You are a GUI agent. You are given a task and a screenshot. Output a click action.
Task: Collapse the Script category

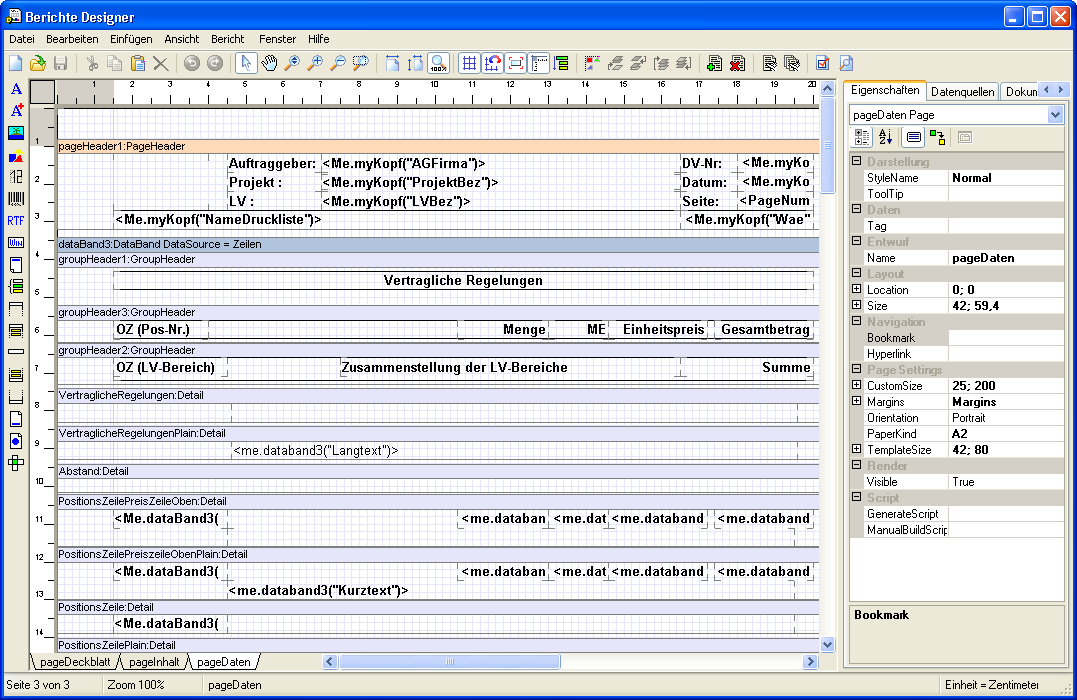(857, 497)
